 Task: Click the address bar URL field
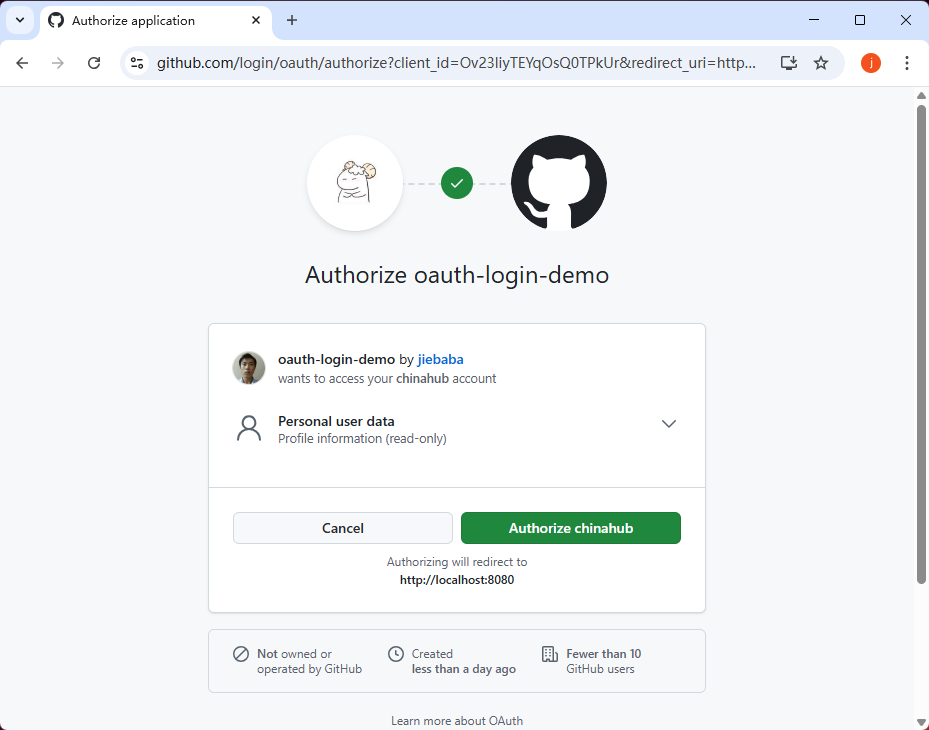pos(456,63)
